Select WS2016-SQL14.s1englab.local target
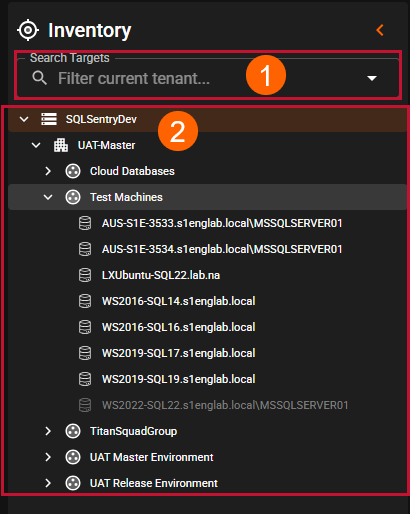The width and height of the screenshot is (410, 514). click(x=179, y=301)
